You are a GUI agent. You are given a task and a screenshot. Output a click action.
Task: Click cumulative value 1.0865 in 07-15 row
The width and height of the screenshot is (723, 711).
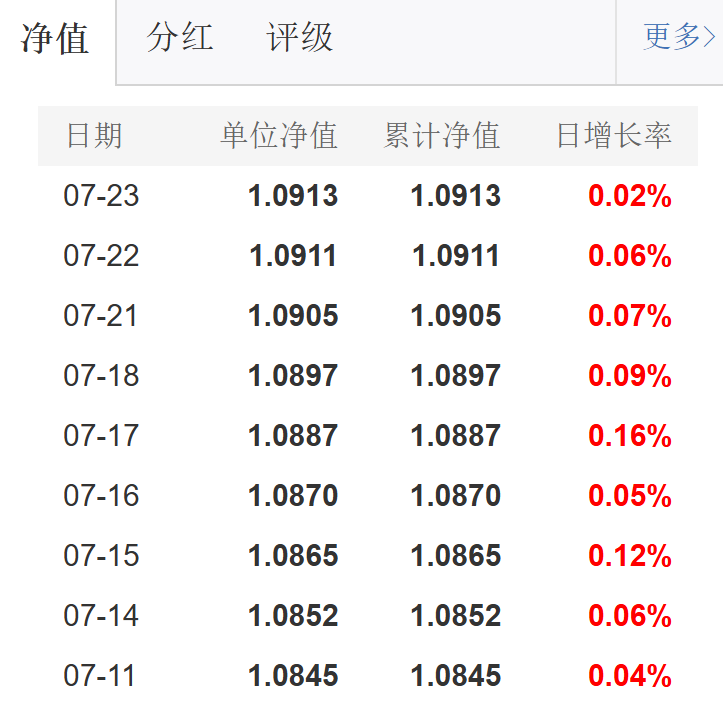pos(456,555)
